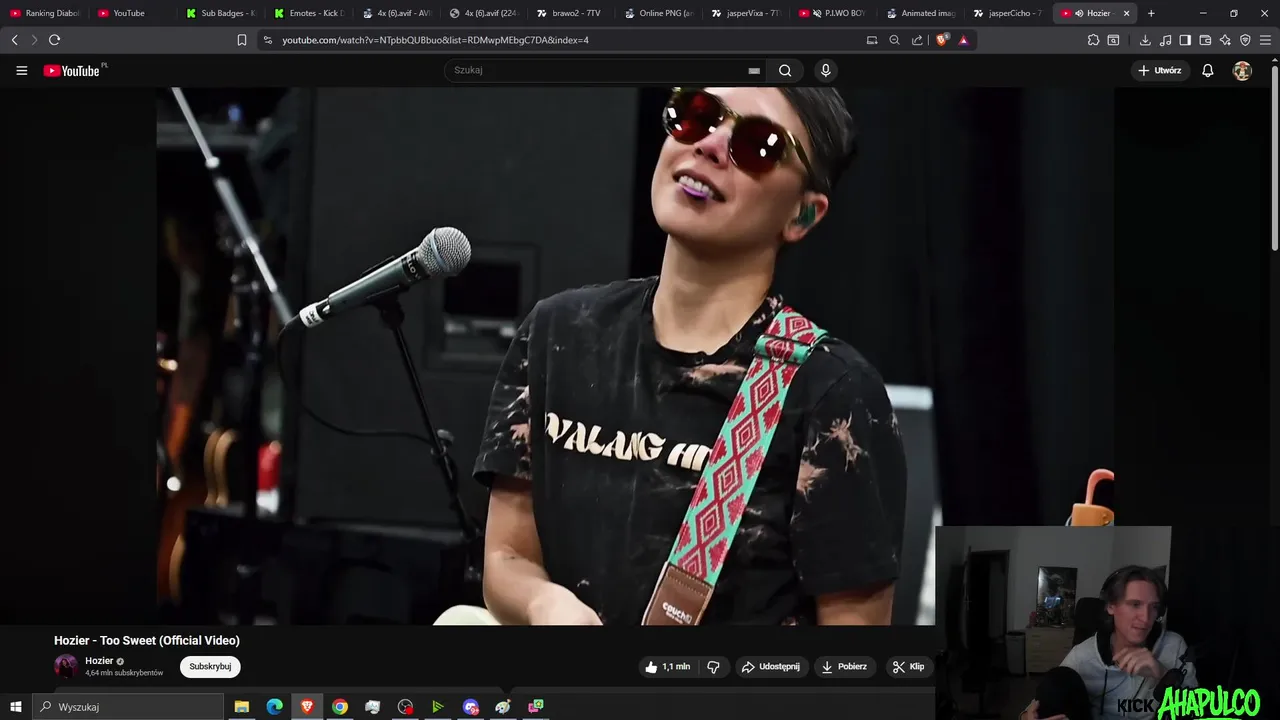Screen dimensions: 1280x720
Task: Open the media control music note icon
Action: tap(1165, 40)
